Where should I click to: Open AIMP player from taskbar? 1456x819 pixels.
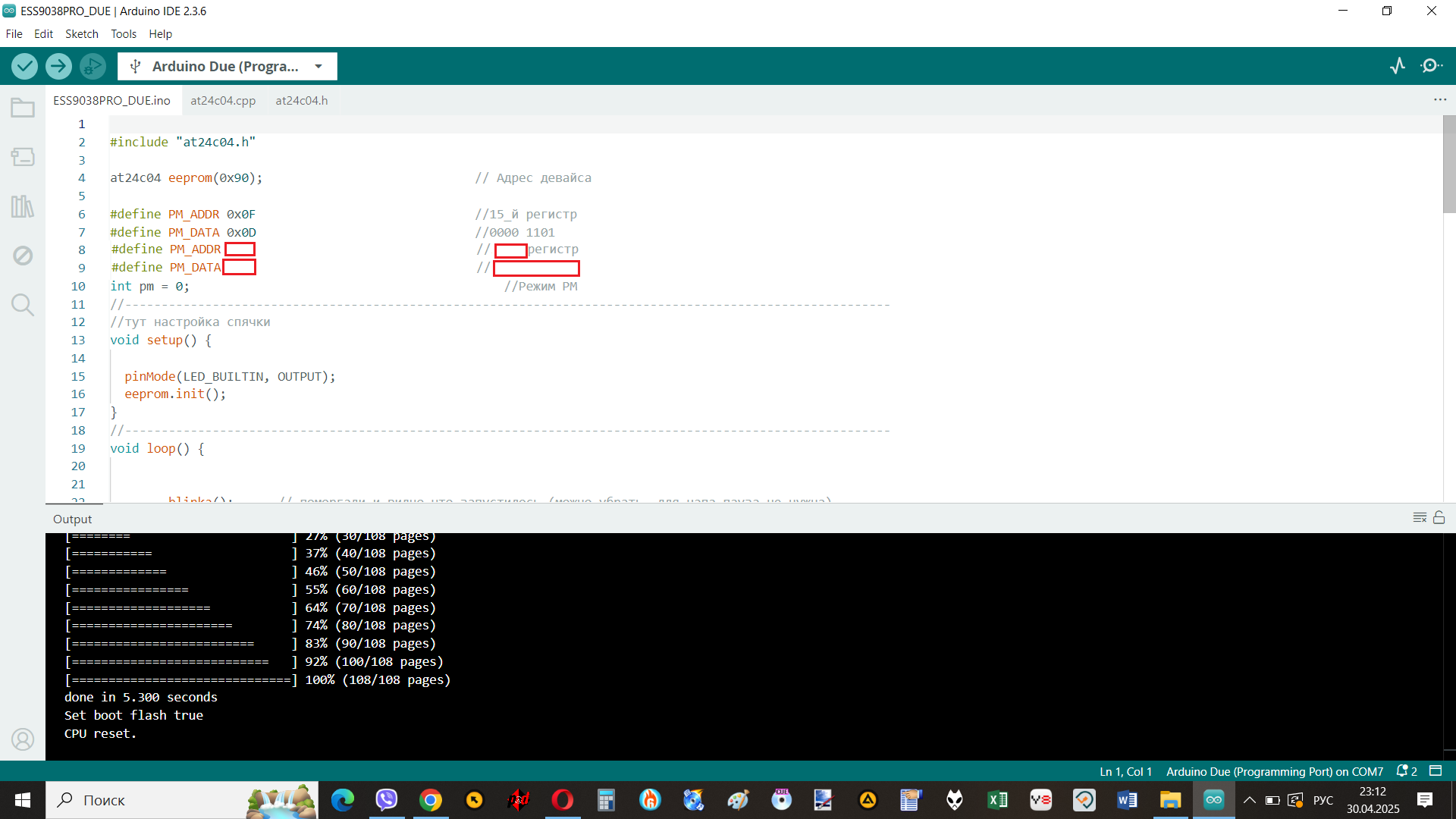coord(868,800)
